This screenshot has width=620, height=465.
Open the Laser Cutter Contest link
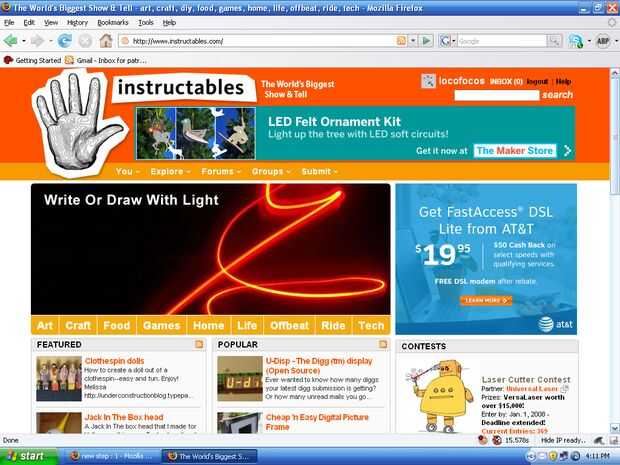click(526, 380)
